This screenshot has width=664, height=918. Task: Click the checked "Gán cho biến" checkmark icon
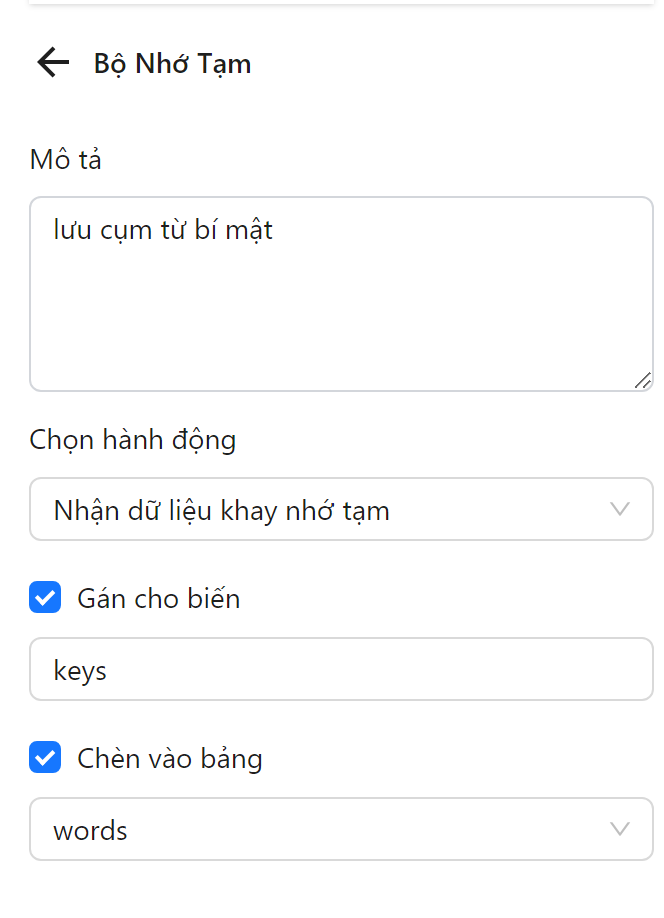click(45, 597)
